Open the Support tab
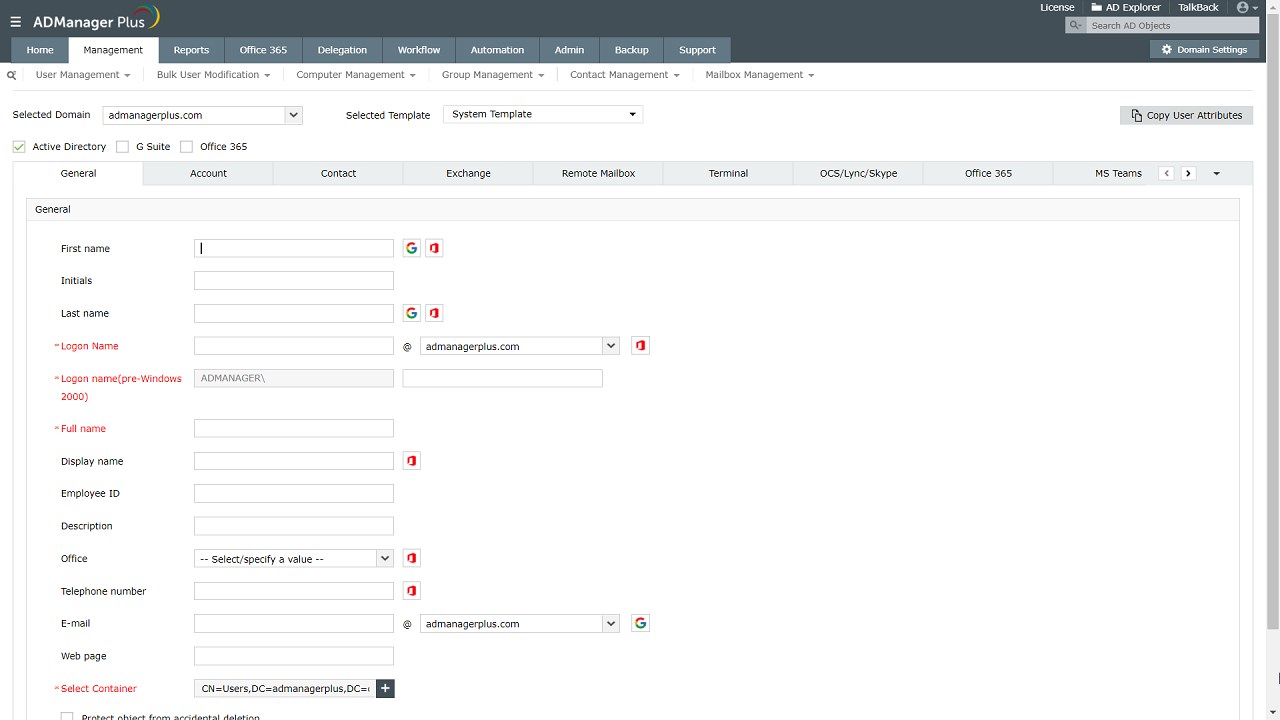Image resolution: width=1280 pixels, height=720 pixels. (697, 50)
